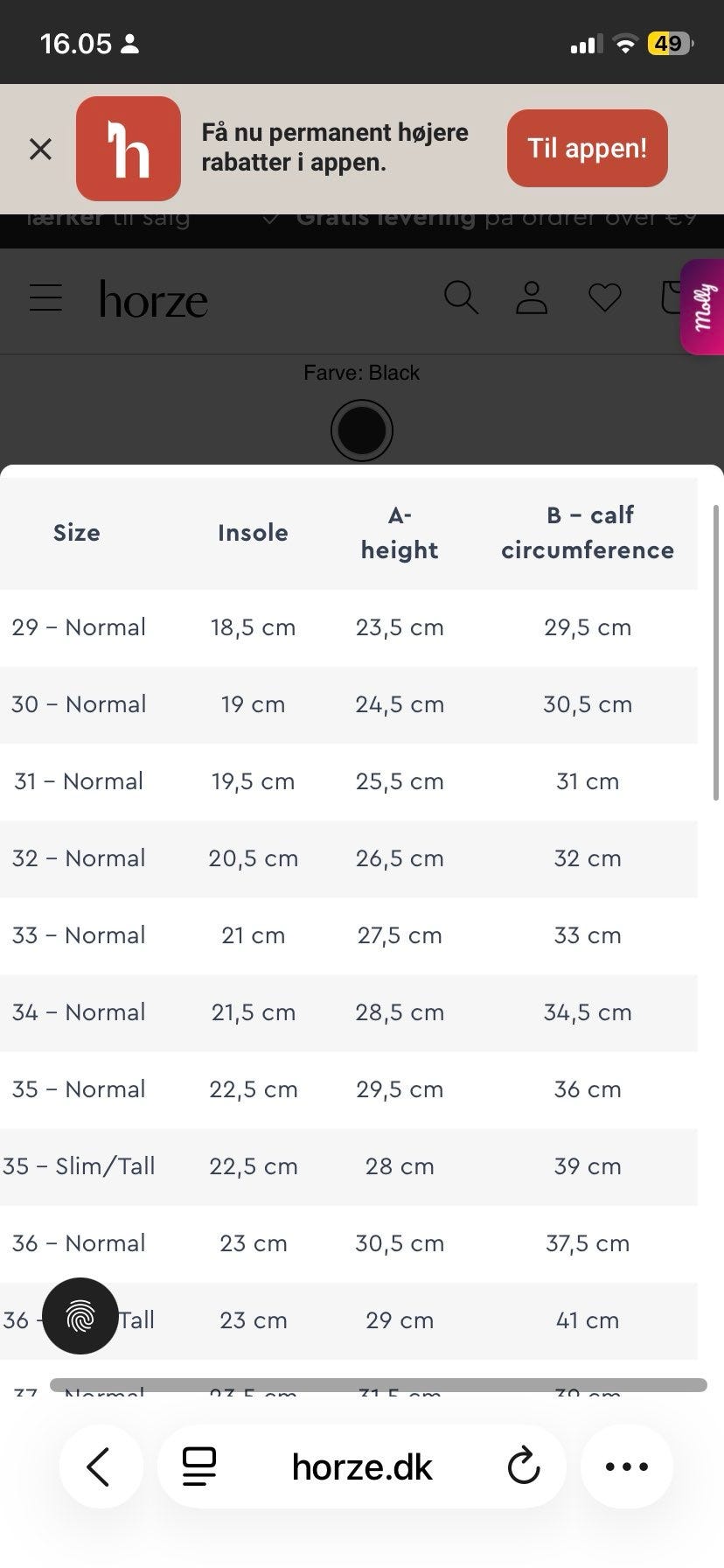The height and width of the screenshot is (1568, 724).
Task: Tap the fingerprint floating button
Action: click(80, 1316)
